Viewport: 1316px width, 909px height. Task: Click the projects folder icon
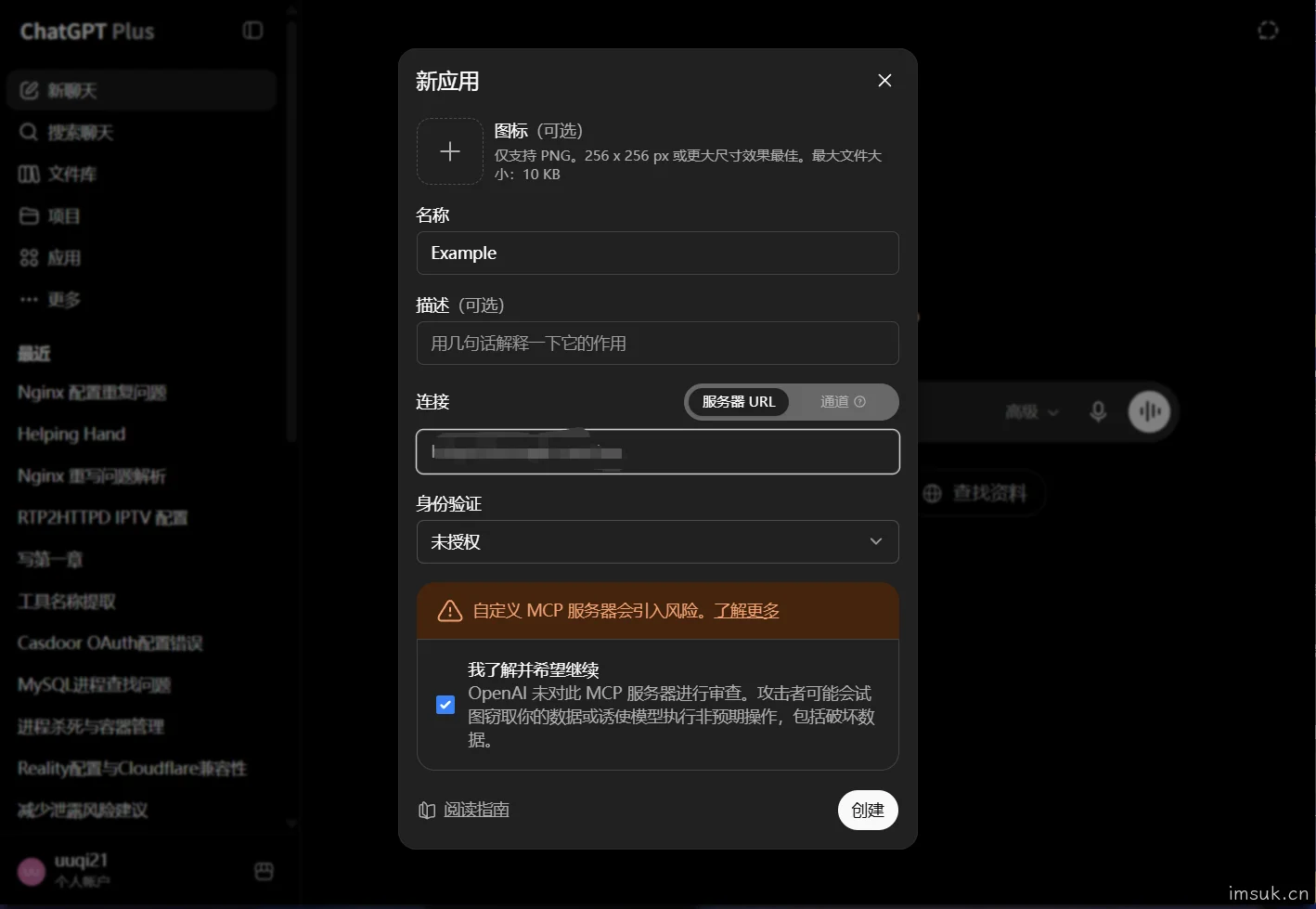pyautogui.click(x=30, y=215)
